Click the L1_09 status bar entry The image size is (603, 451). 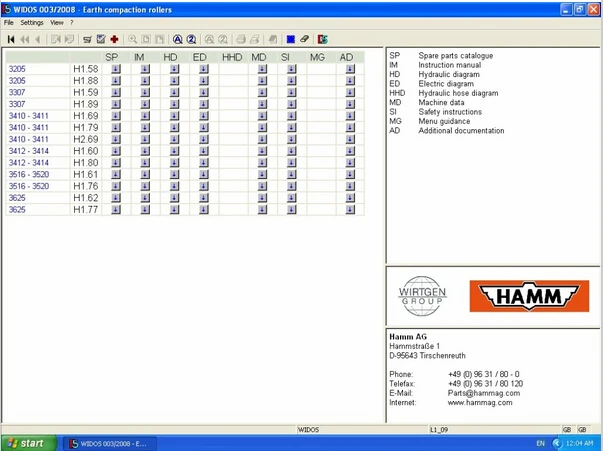[x=439, y=430]
